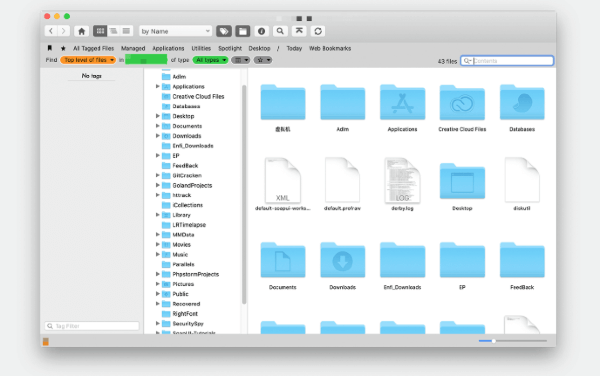Expand the Applications folder in tree

[x=157, y=86]
